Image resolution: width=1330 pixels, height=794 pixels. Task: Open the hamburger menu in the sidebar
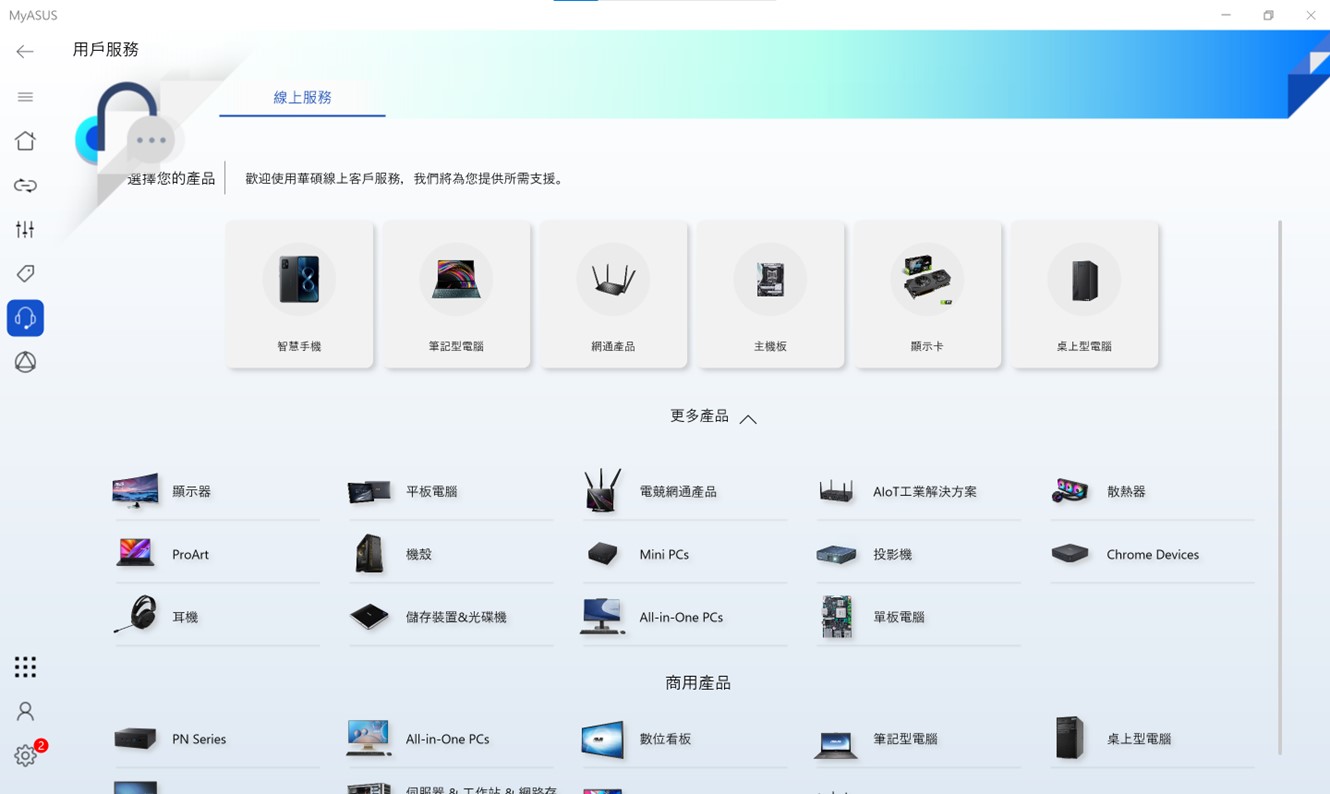click(x=25, y=97)
